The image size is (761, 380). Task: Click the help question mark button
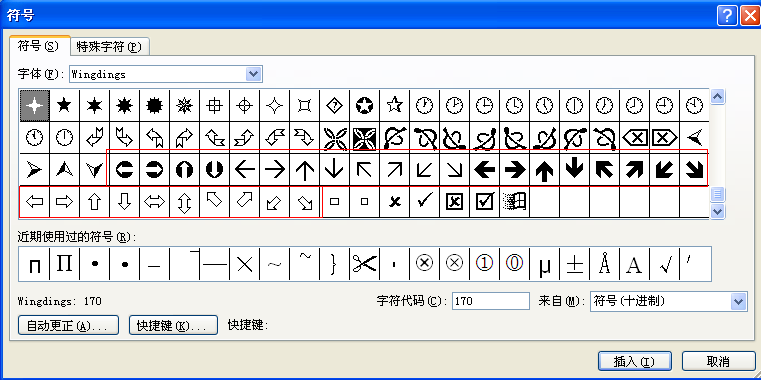tap(727, 16)
